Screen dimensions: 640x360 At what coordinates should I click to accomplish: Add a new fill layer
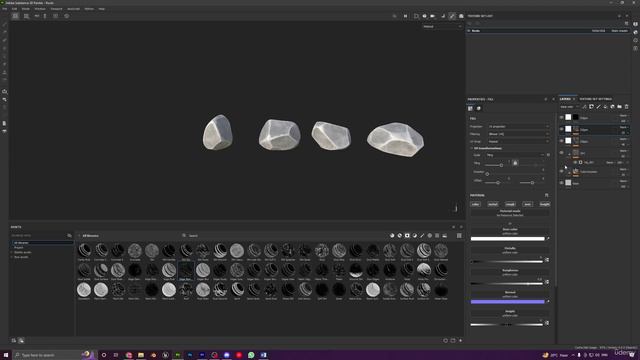coord(605,107)
